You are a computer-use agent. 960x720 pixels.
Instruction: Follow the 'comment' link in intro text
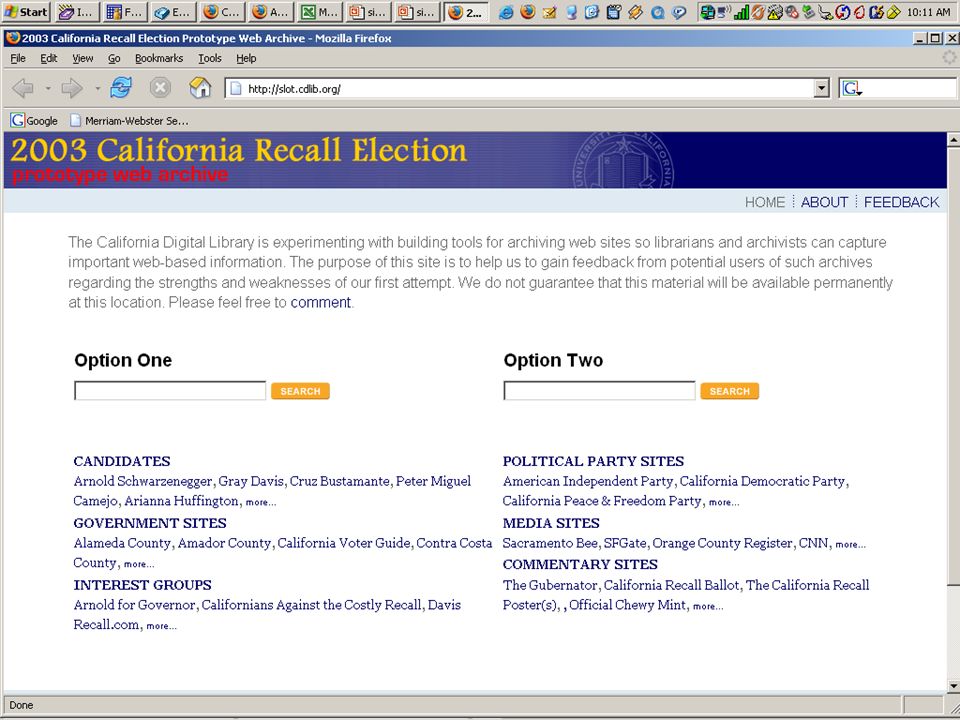click(x=321, y=302)
